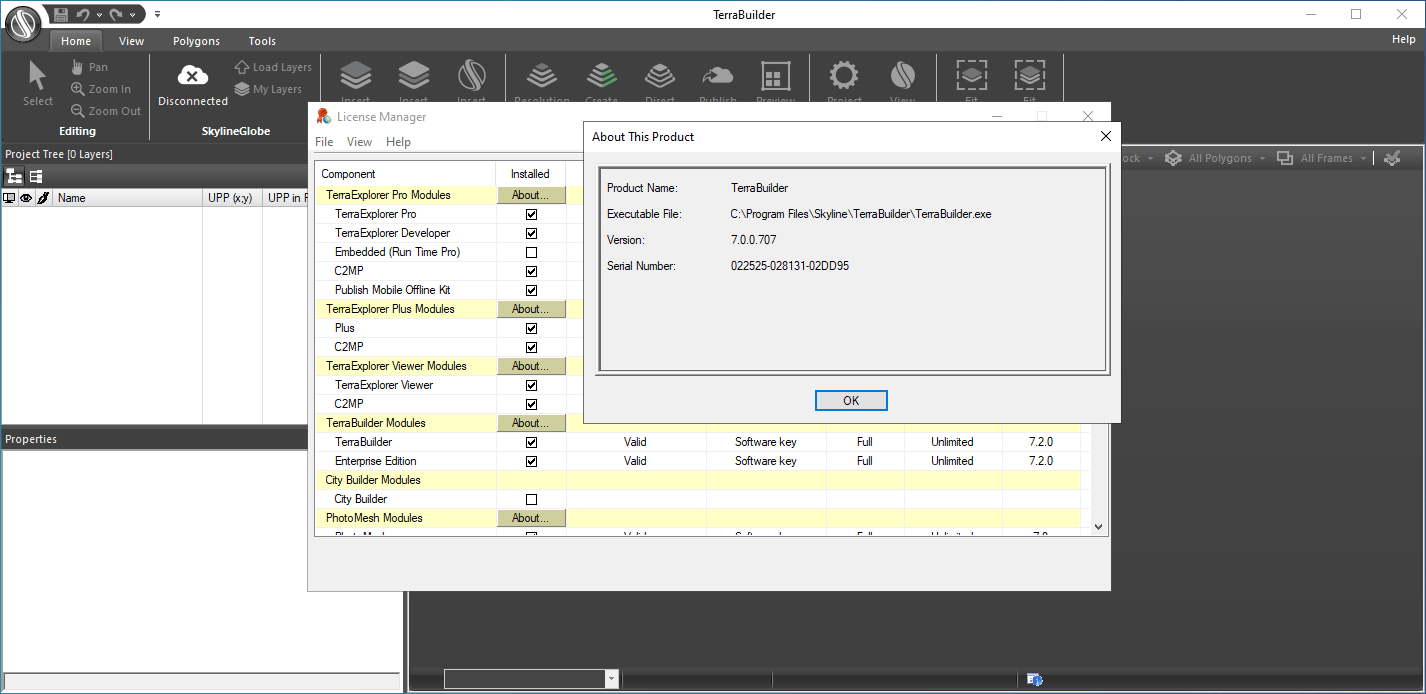The width and height of the screenshot is (1426, 694).
Task: Click About button for TerraBuilder Modules
Action: coord(531,423)
